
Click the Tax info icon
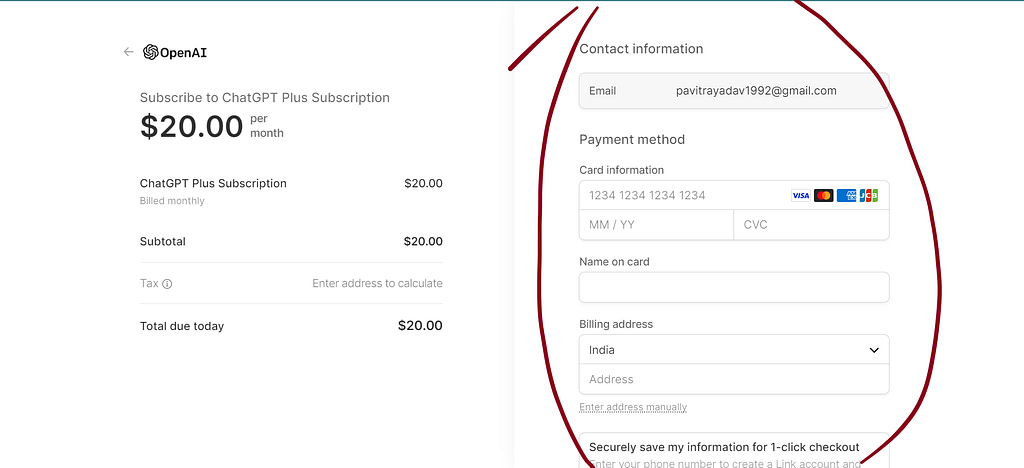tap(167, 284)
